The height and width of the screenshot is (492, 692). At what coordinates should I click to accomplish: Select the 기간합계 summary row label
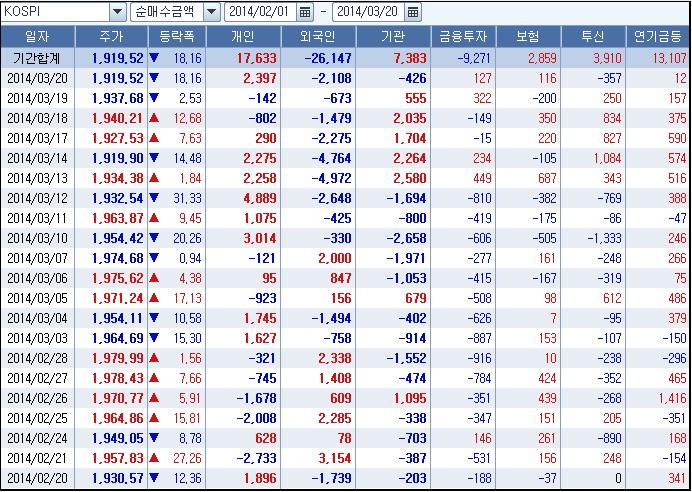pos(38,58)
